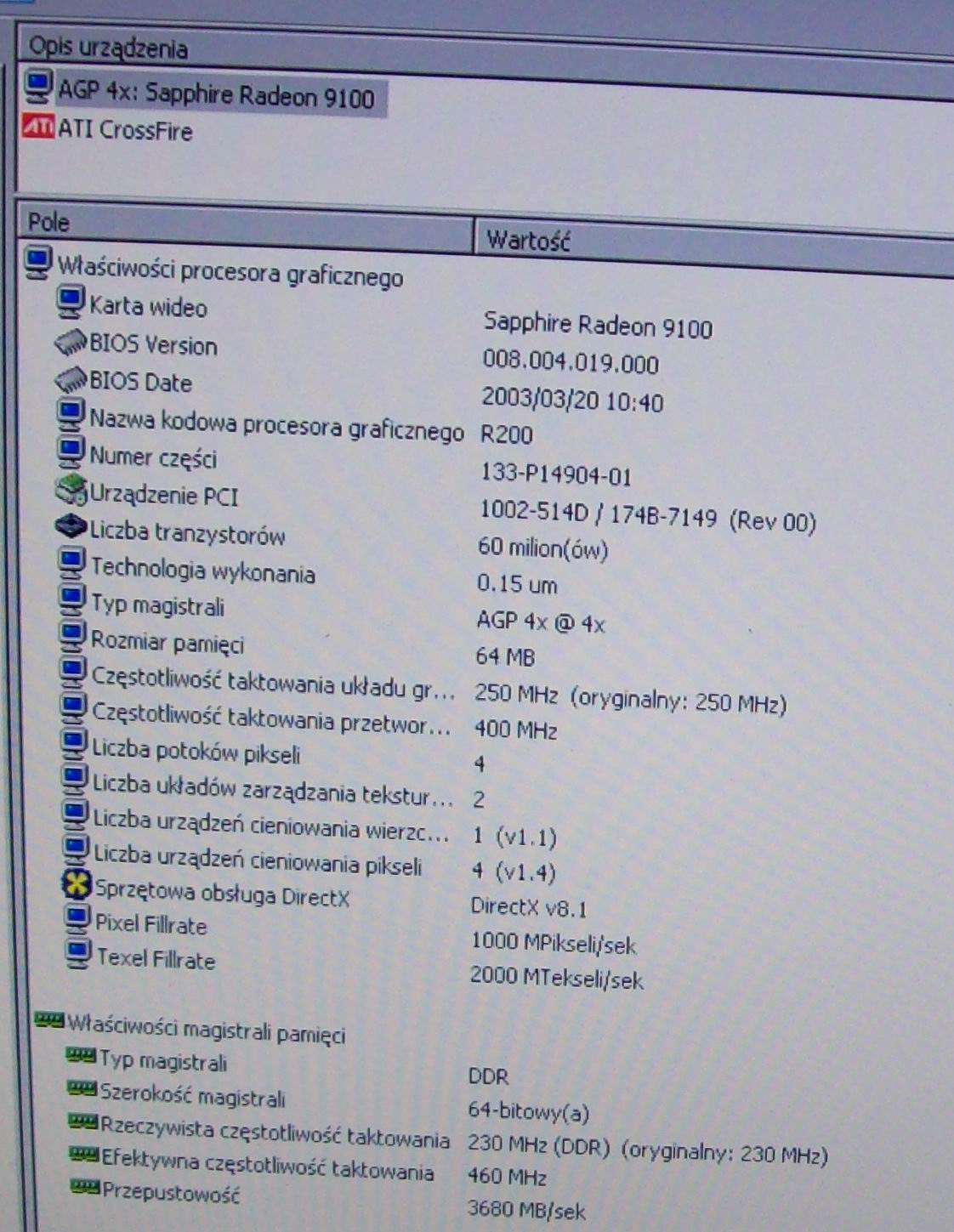Select the Właściwości procesora graficznego group row
954x1232 pixels.
230,271
